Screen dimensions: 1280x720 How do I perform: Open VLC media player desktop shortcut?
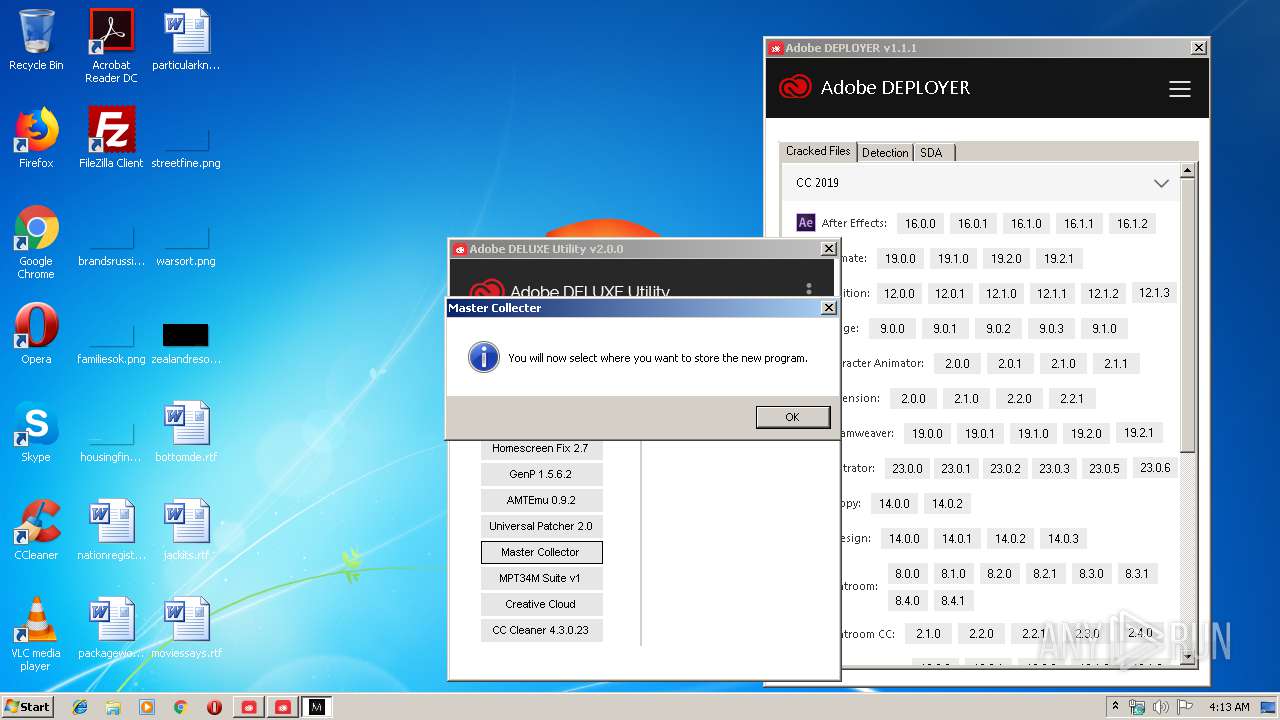pyautogui.click(x=36, y=634)
